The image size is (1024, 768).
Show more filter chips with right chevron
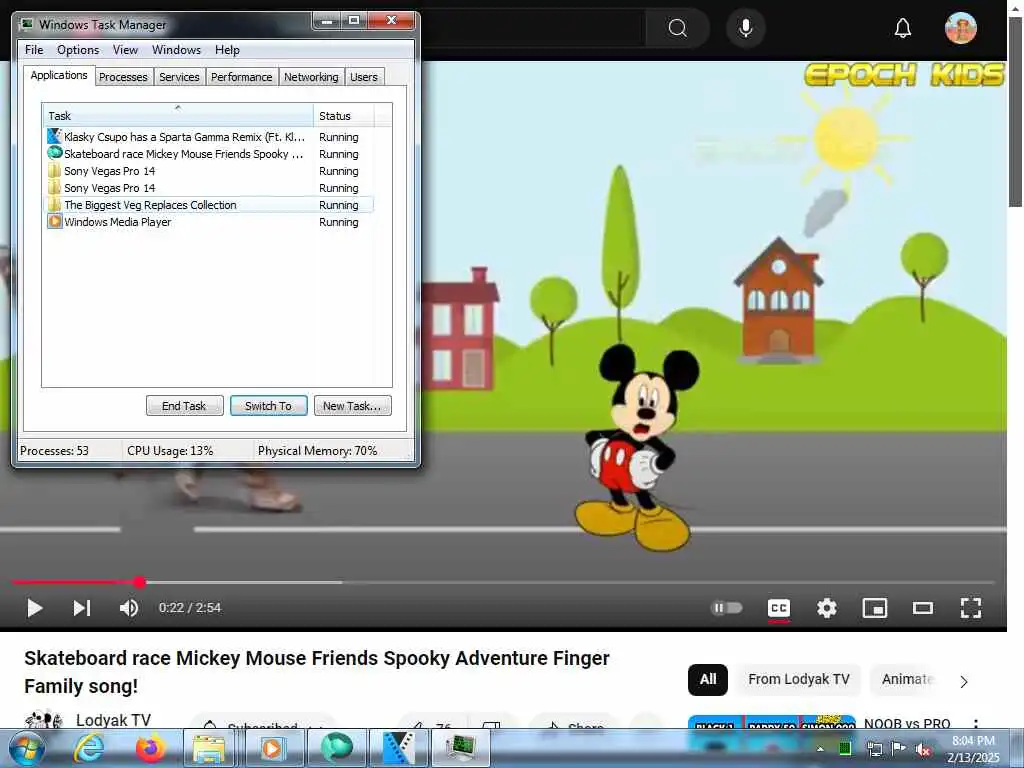pyautogui.click(x=964, y=681)
